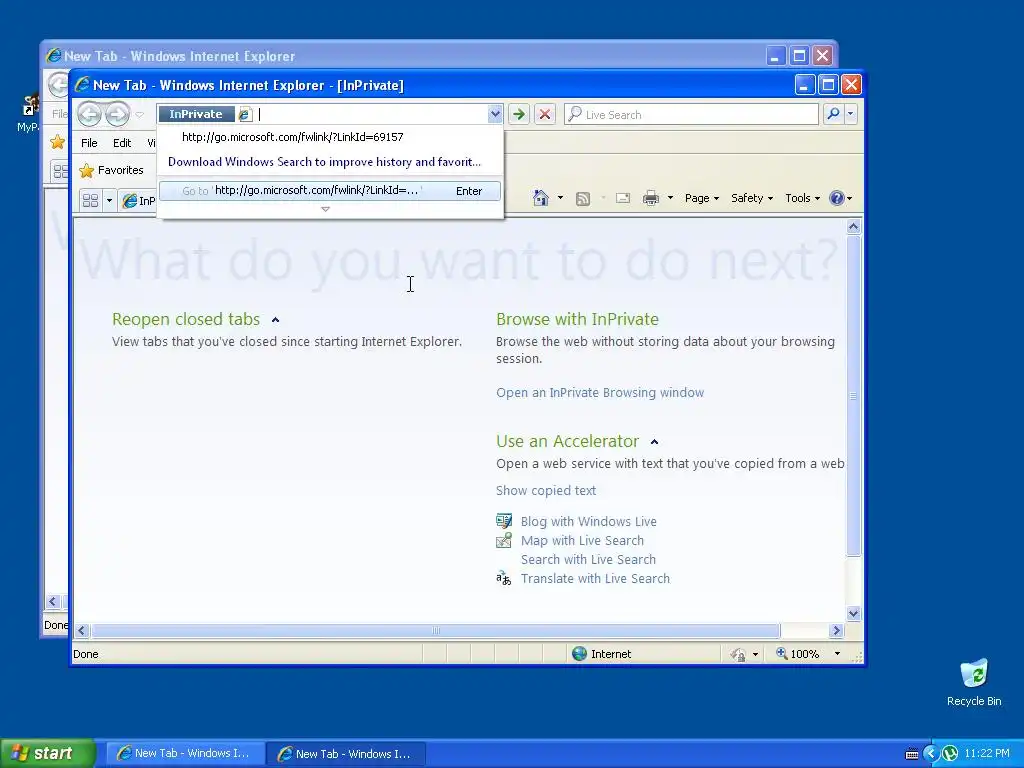Image resolution: width=1024 pixels, height=768 pixels.
Task: Click the Help question mark icon
Action: click(x=837, y=198)
